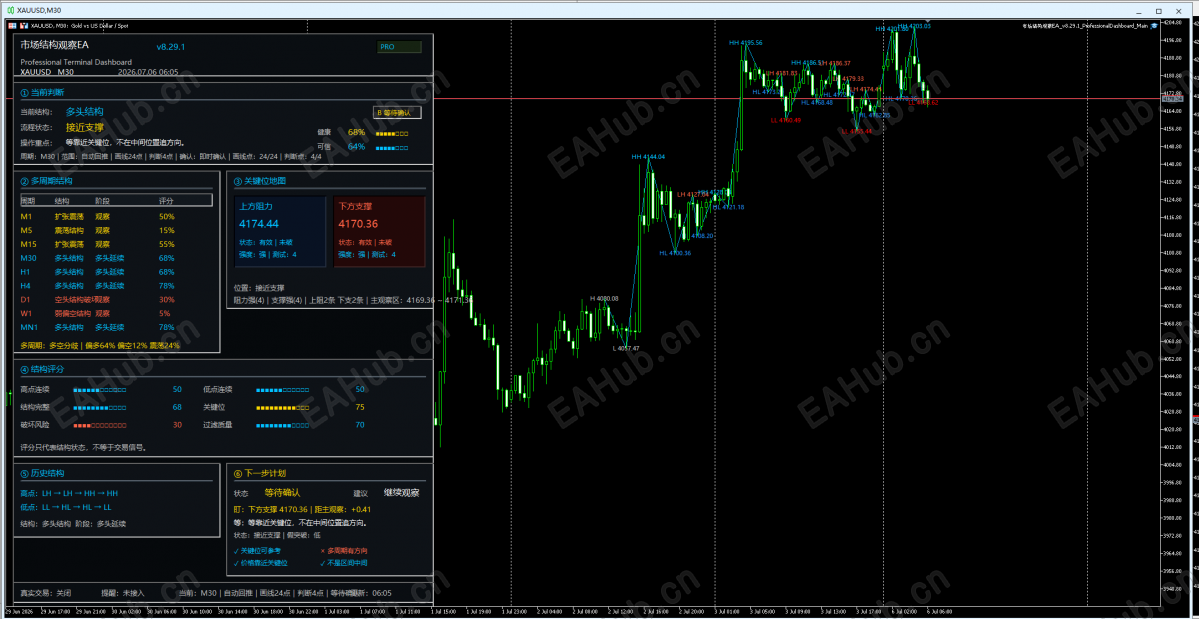Click the depth of market icon beside chart title
The height and width of the screenshot is (619, 1199).
coord(24,25)
